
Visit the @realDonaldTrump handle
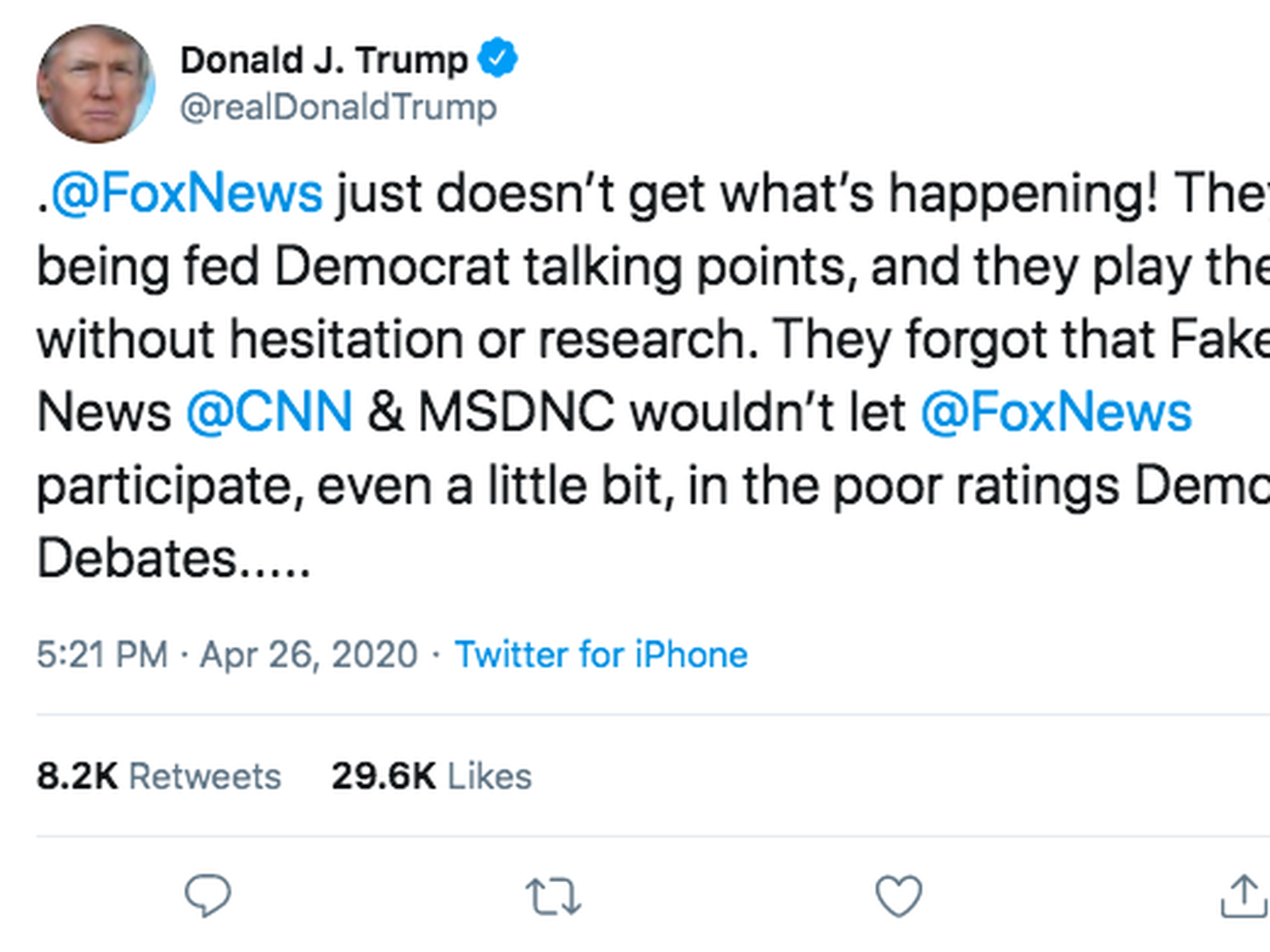pos(338,107)
